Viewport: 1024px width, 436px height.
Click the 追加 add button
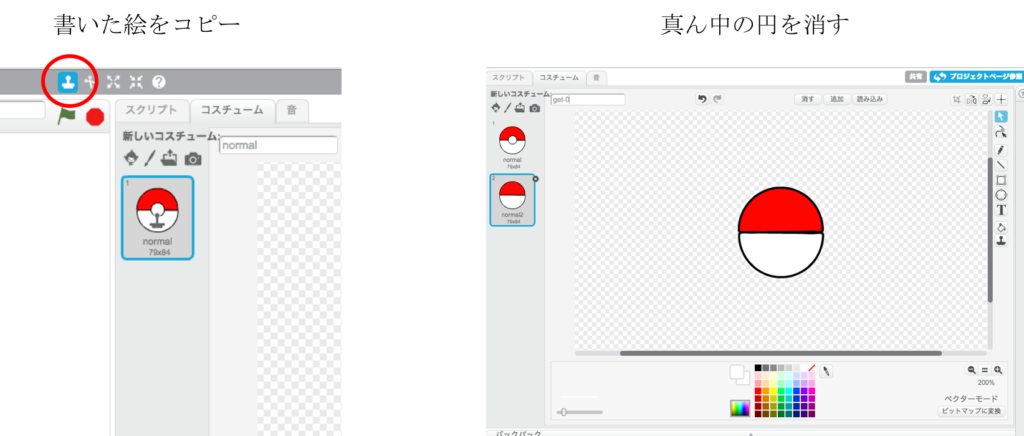click(x=837, y=99)
